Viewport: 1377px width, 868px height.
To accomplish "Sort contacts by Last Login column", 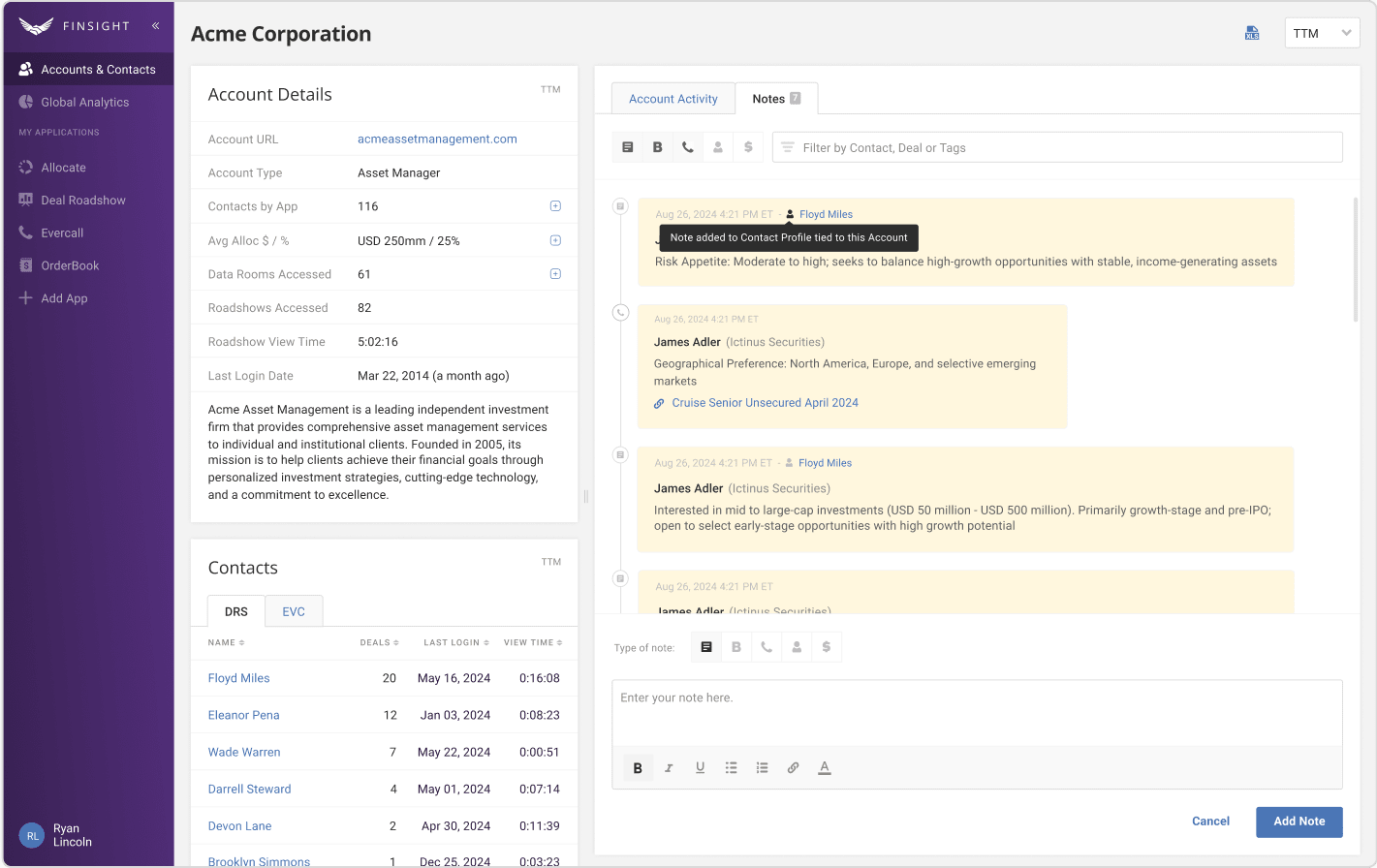I will point(455,642).
